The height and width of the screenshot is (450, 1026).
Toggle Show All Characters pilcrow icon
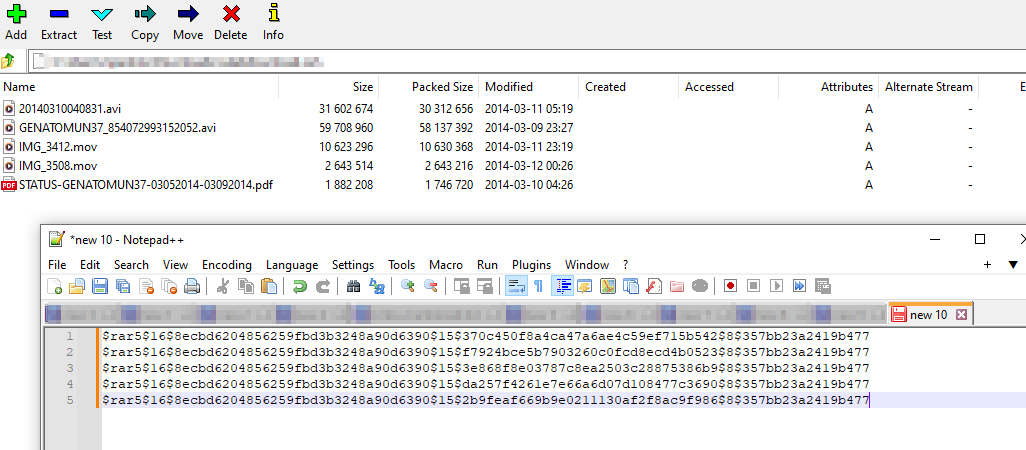[539, 286]
